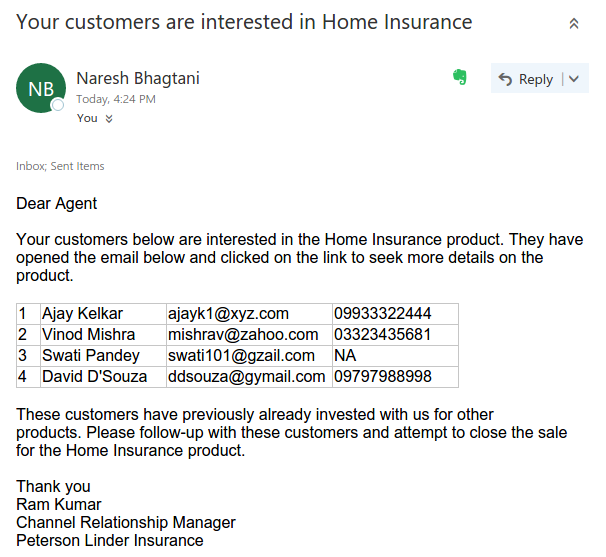This screenshot has height=557, width=606.
Task: Click phone number 09933322444
Action: tap(383, 313)
